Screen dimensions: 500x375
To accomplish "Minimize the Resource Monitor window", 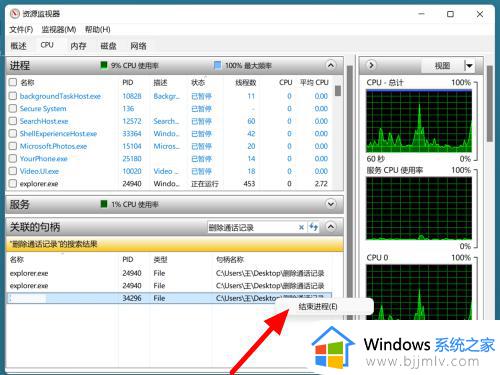I will pyautogui.click(x=422, y=14).
